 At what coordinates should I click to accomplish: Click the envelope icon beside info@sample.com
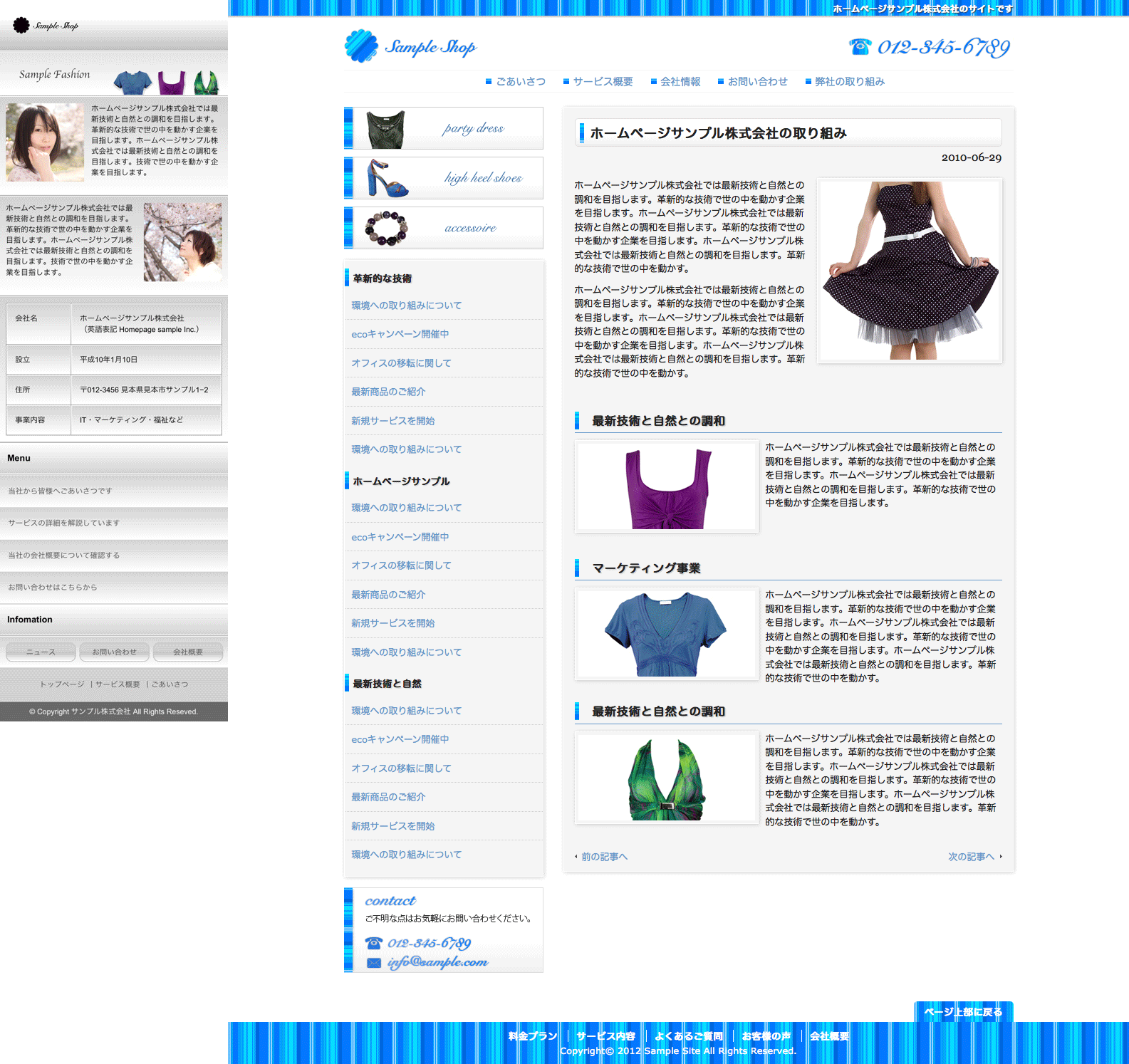(x=374, y=963)
